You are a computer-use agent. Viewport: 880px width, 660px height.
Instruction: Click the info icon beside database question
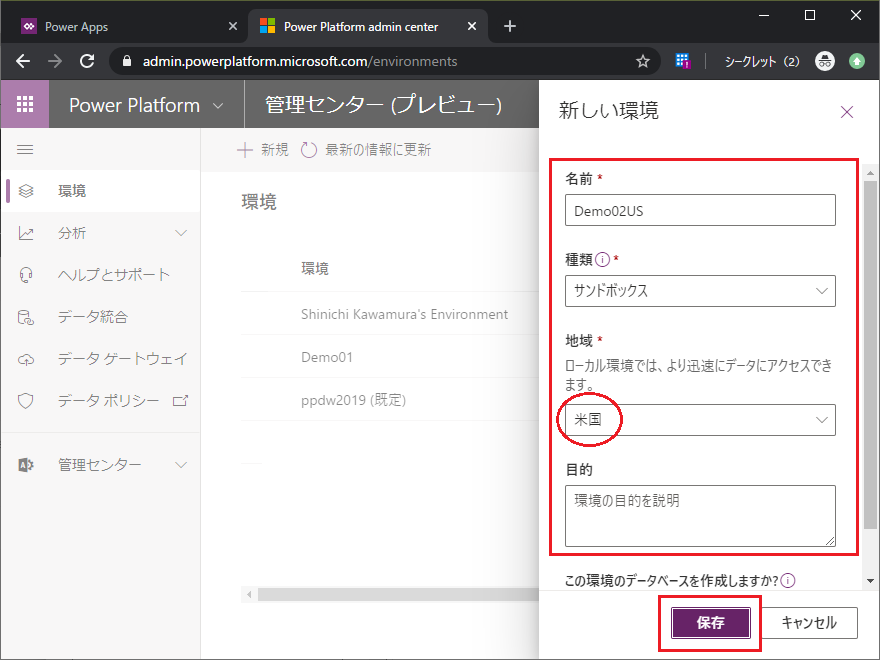[788, 580]
